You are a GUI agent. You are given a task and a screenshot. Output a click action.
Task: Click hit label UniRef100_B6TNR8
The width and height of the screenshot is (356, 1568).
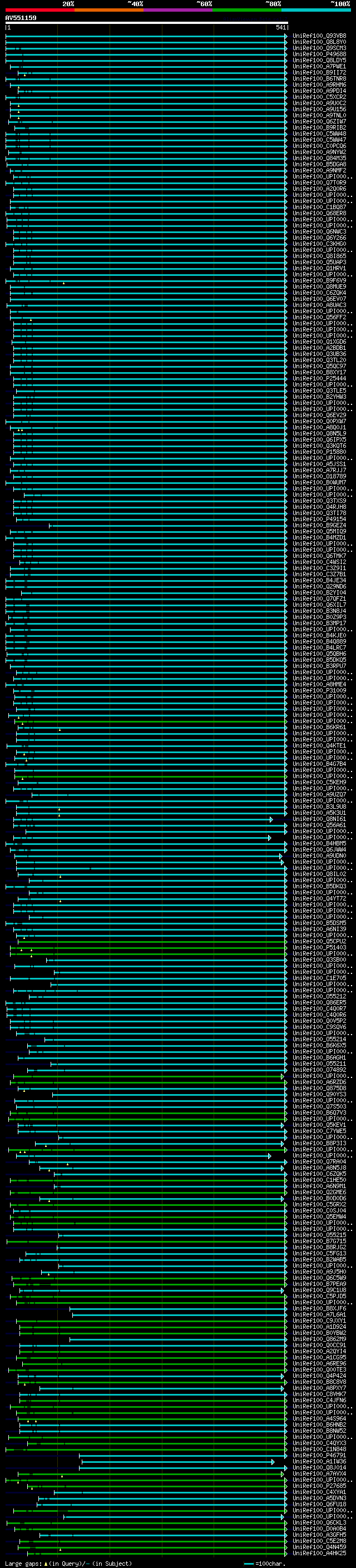(x=319, y=78)
